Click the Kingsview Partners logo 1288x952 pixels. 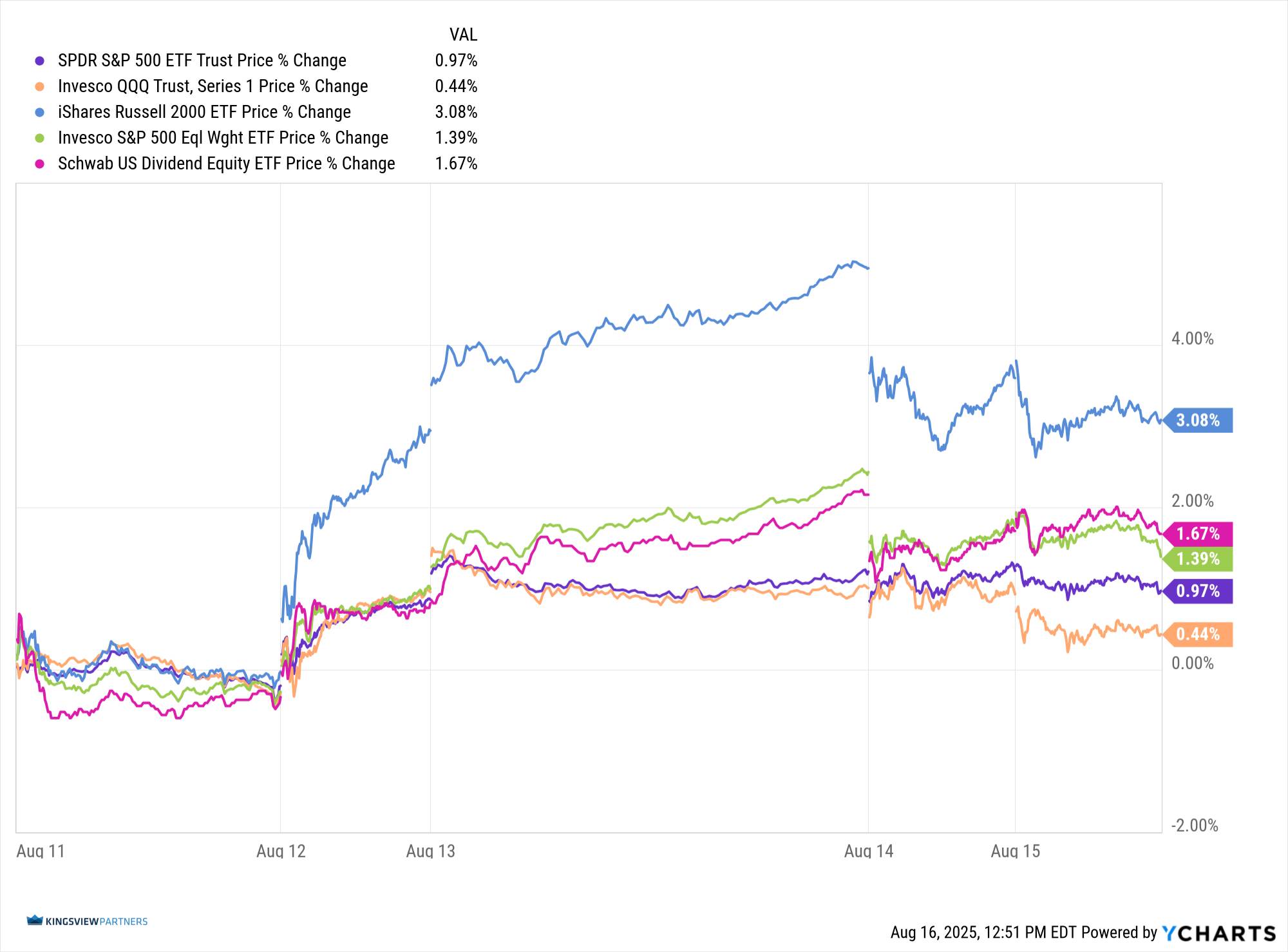87,921
